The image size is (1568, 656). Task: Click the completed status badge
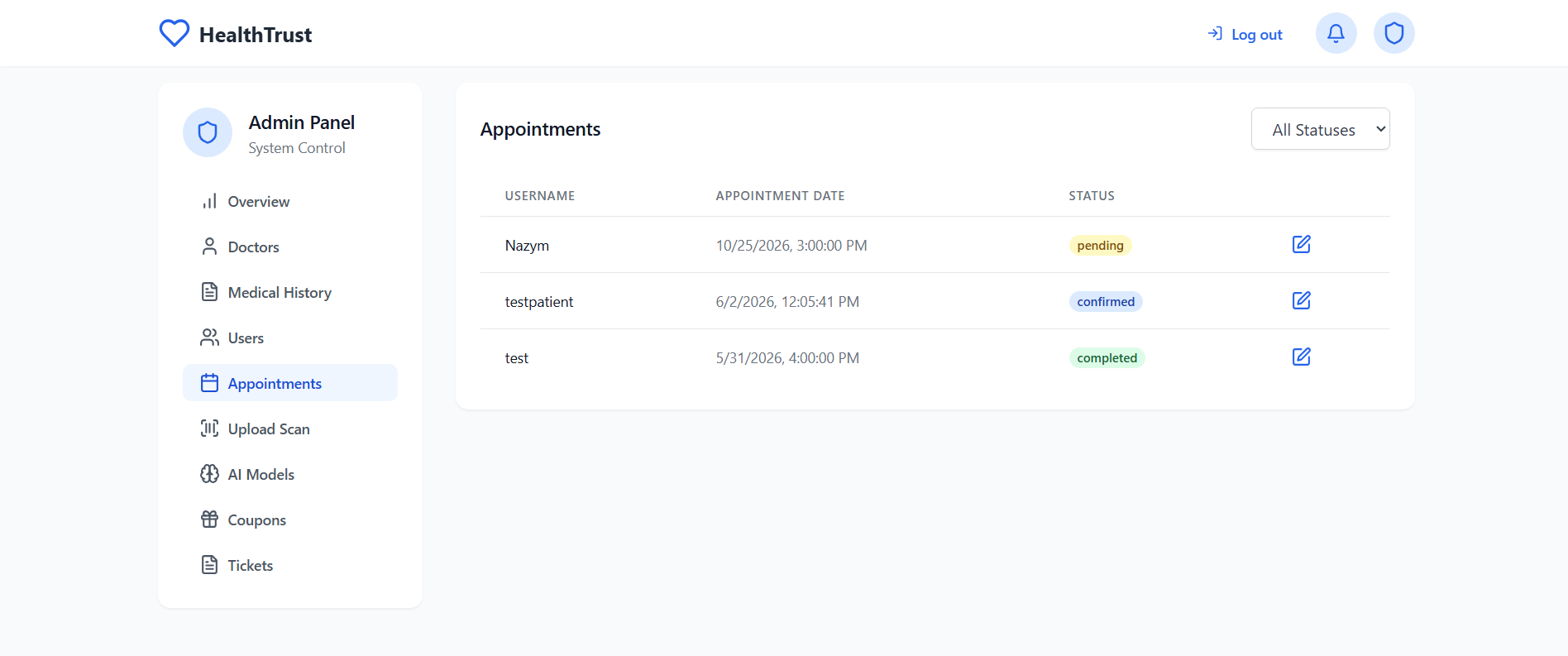point(1107,358)
